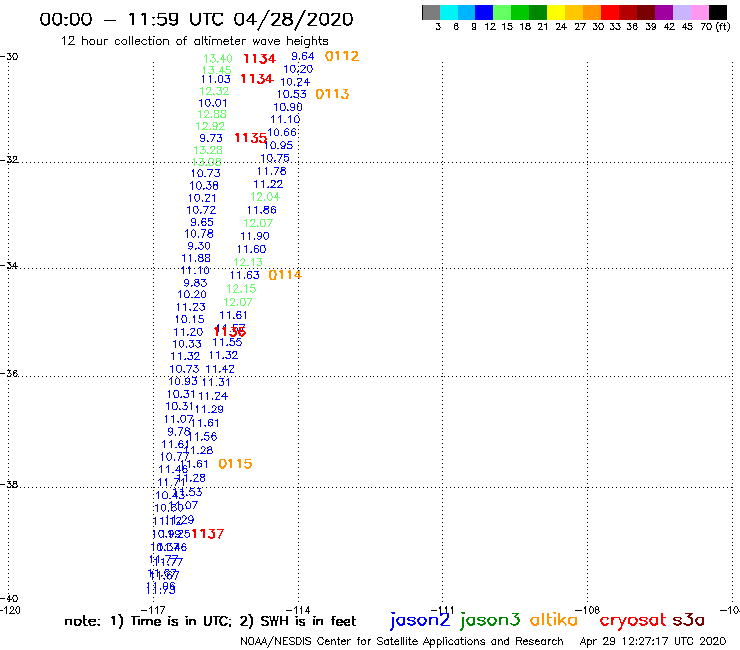
Task: Click the black swatch at legend end
Action: tap(718, 12)
